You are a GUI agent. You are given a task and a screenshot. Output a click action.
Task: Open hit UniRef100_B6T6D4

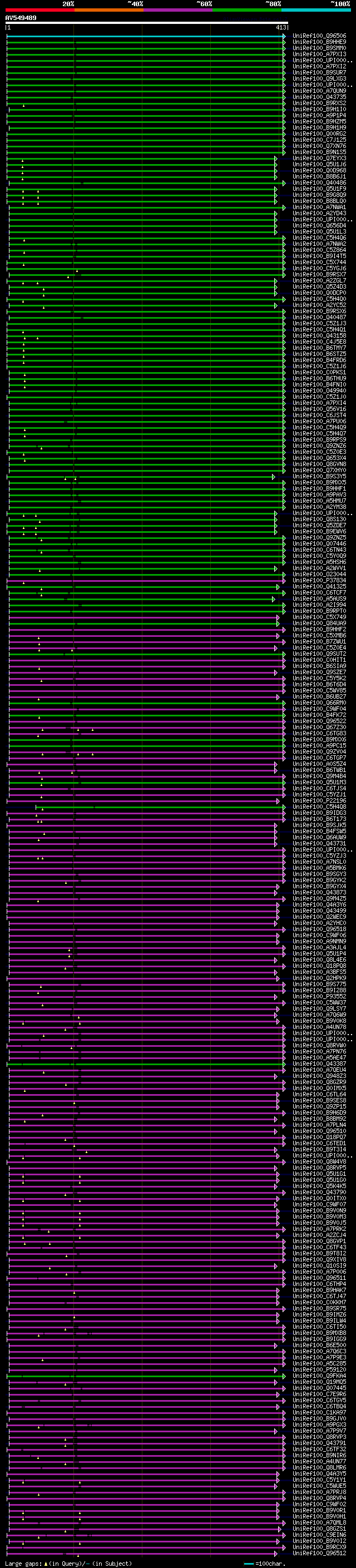point(319,684)
